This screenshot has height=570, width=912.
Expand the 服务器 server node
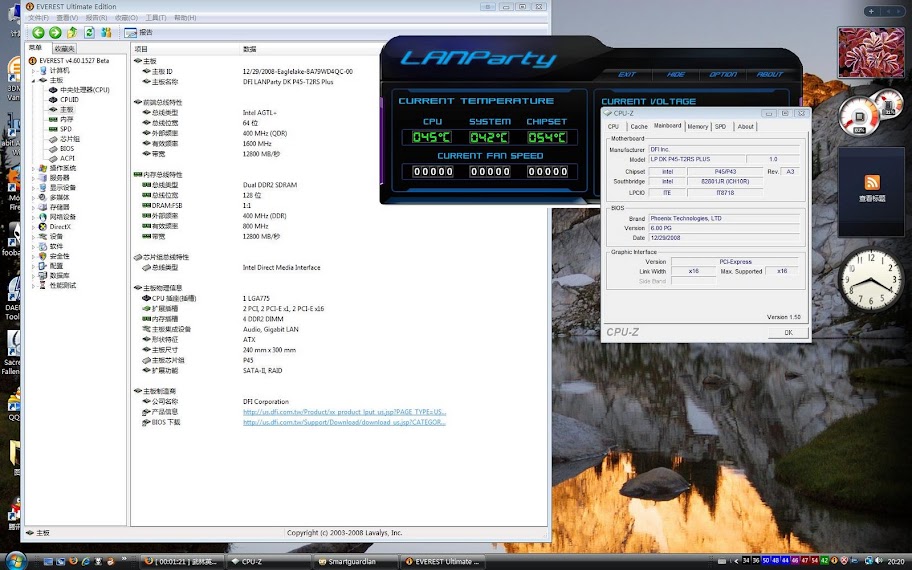[33, 178]
